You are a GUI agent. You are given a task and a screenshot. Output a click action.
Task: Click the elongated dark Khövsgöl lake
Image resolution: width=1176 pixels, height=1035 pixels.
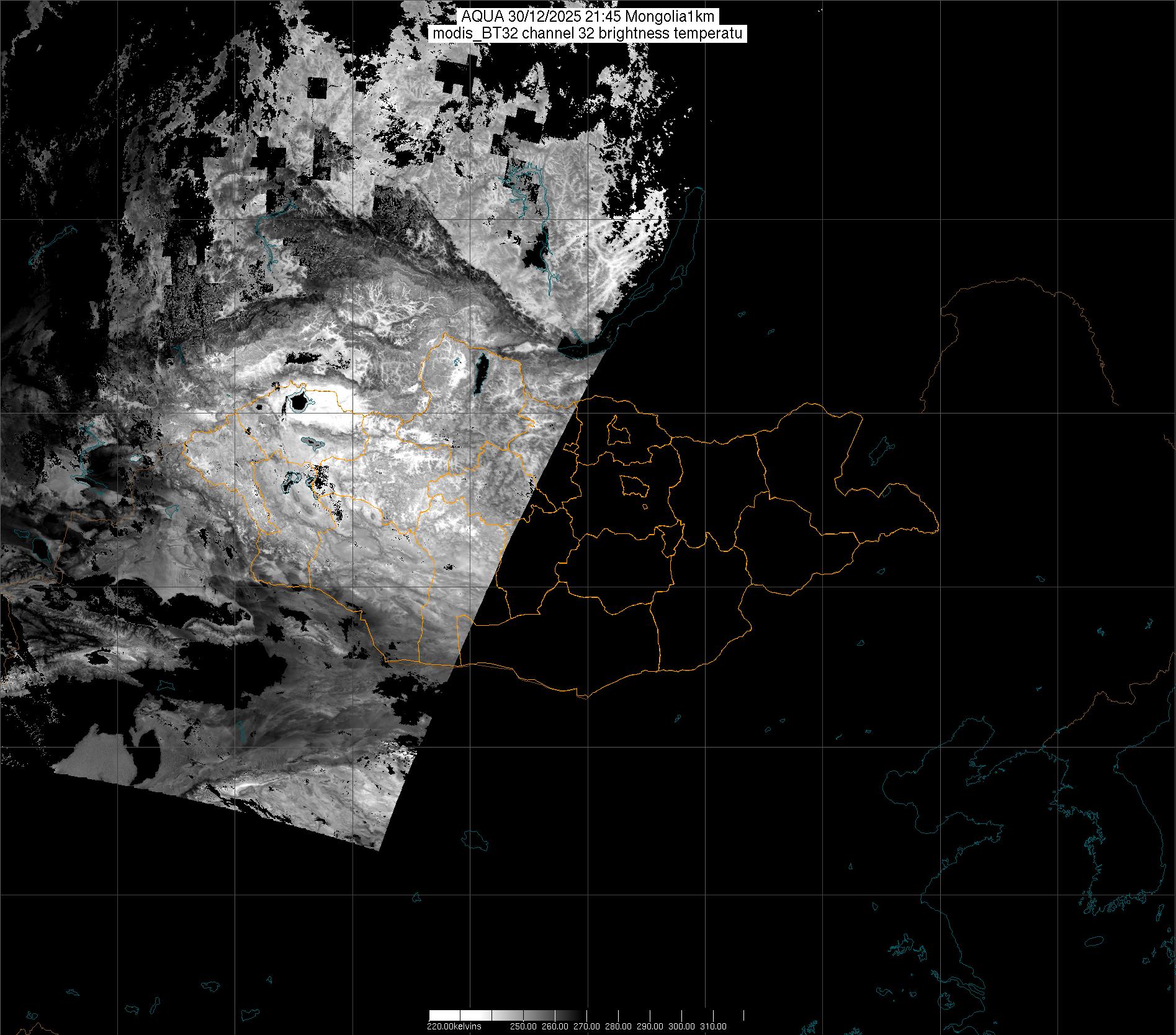pos(480,373)
